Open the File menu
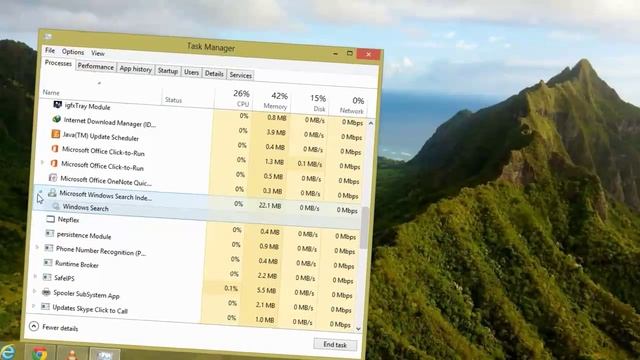This screenshot has height=360, width=640. [x=50, y=50]
